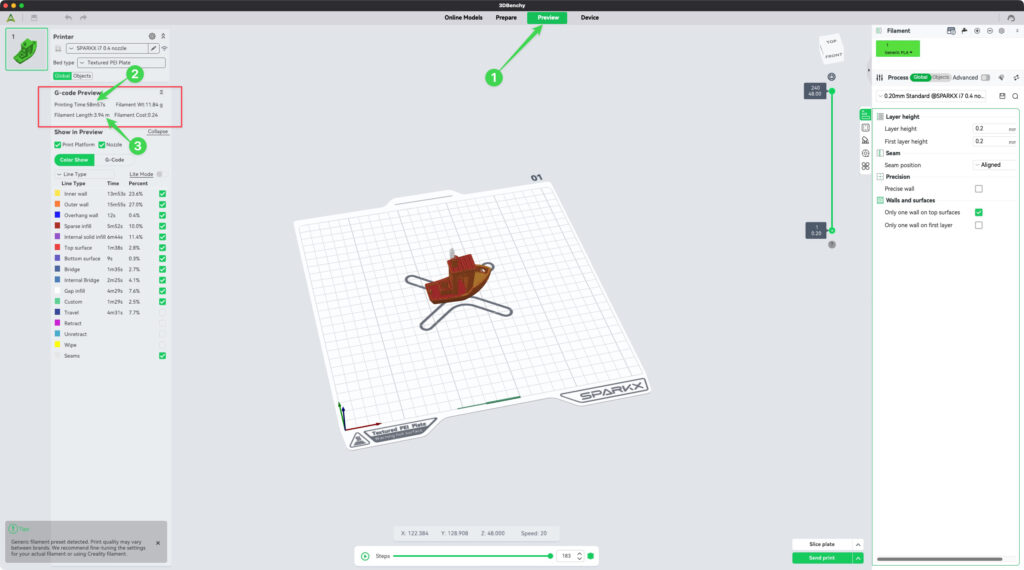Click the printer settings gear icon
Screen dimensions: 1024x570
coord(152,36)
